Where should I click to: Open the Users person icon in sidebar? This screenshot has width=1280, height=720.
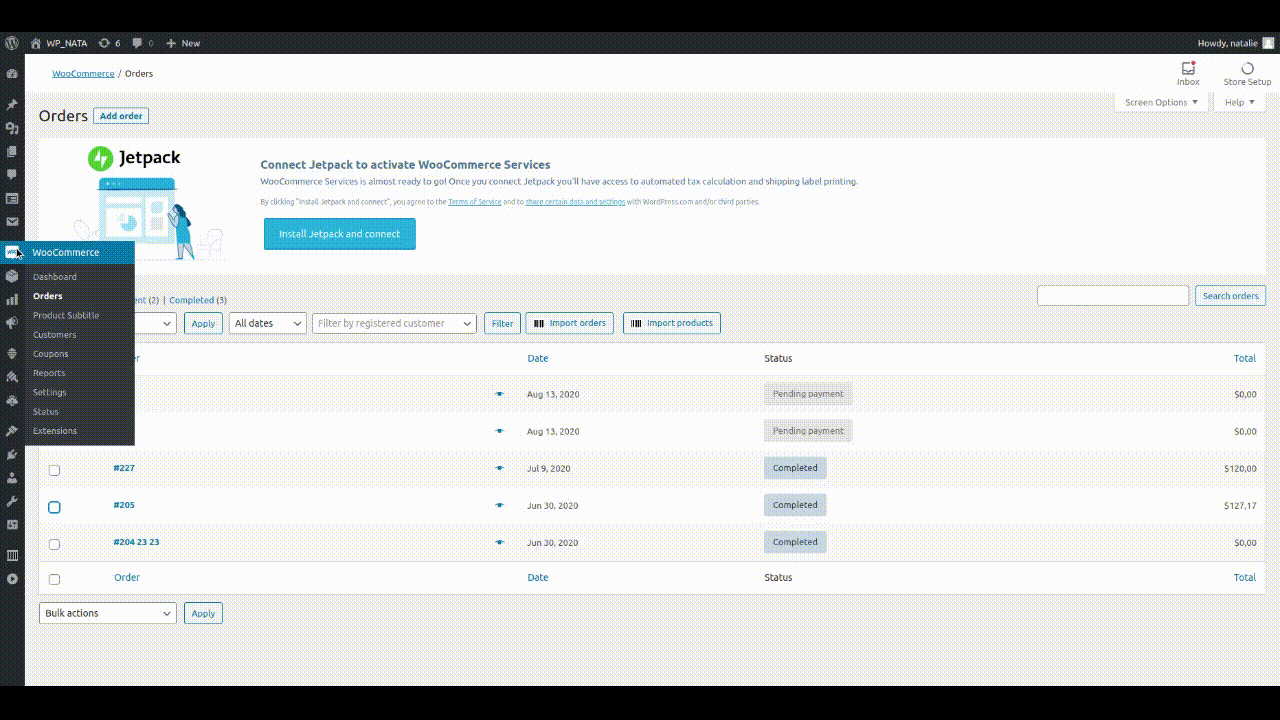(12, 478)
